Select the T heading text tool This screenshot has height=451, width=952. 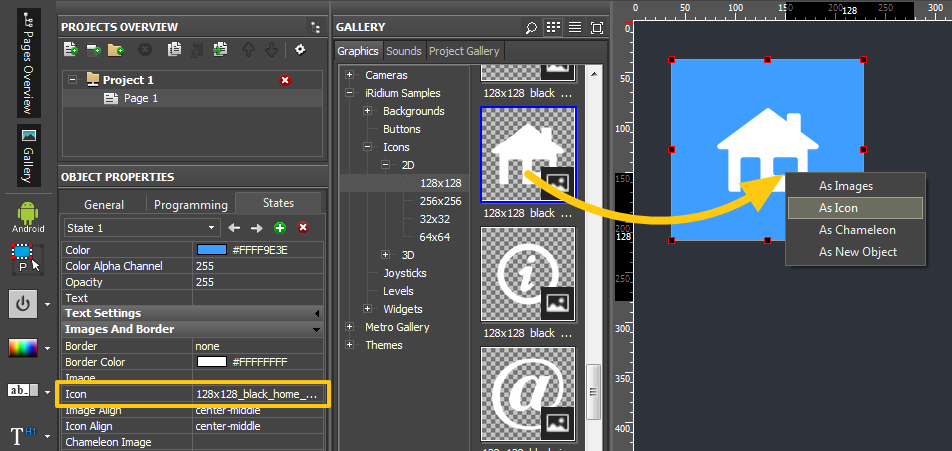point(23,436)
